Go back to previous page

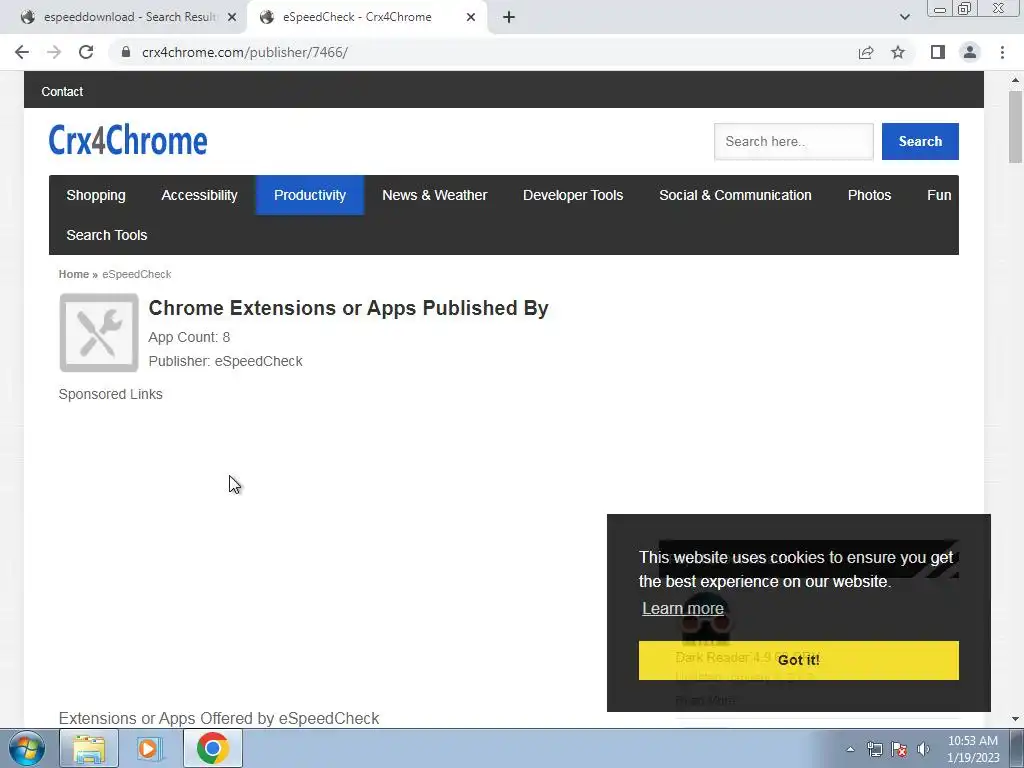(22, 52)
